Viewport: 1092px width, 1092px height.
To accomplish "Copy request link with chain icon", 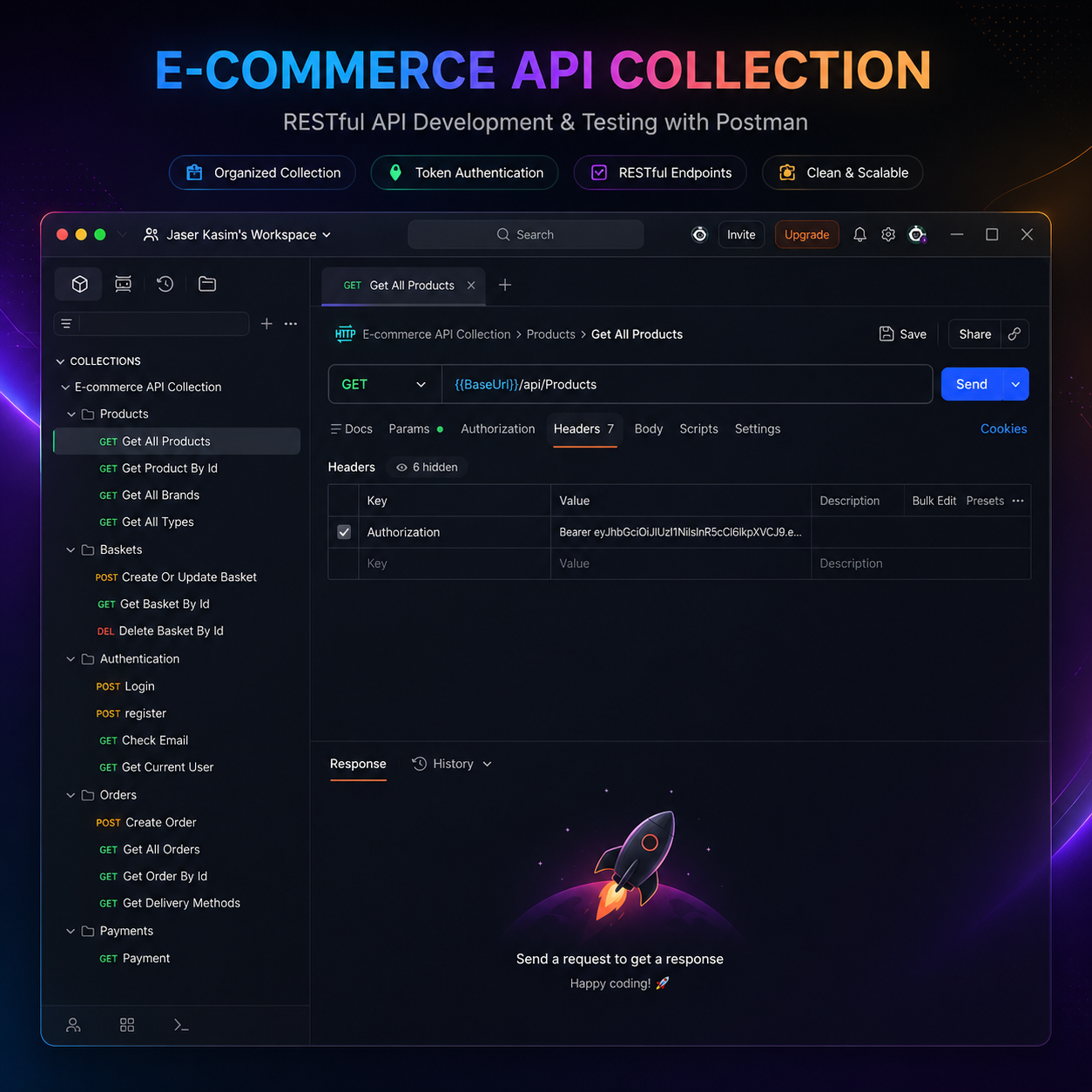I will (x=1014, y=334).
